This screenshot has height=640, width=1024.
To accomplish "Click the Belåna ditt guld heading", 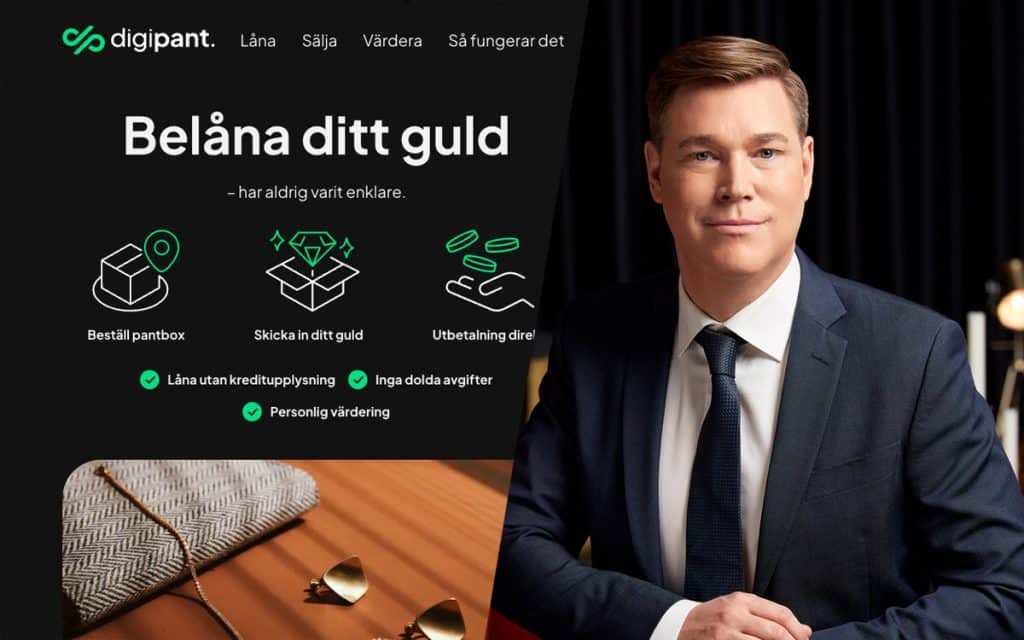I will pyautogui.click(x=316, y=138).
